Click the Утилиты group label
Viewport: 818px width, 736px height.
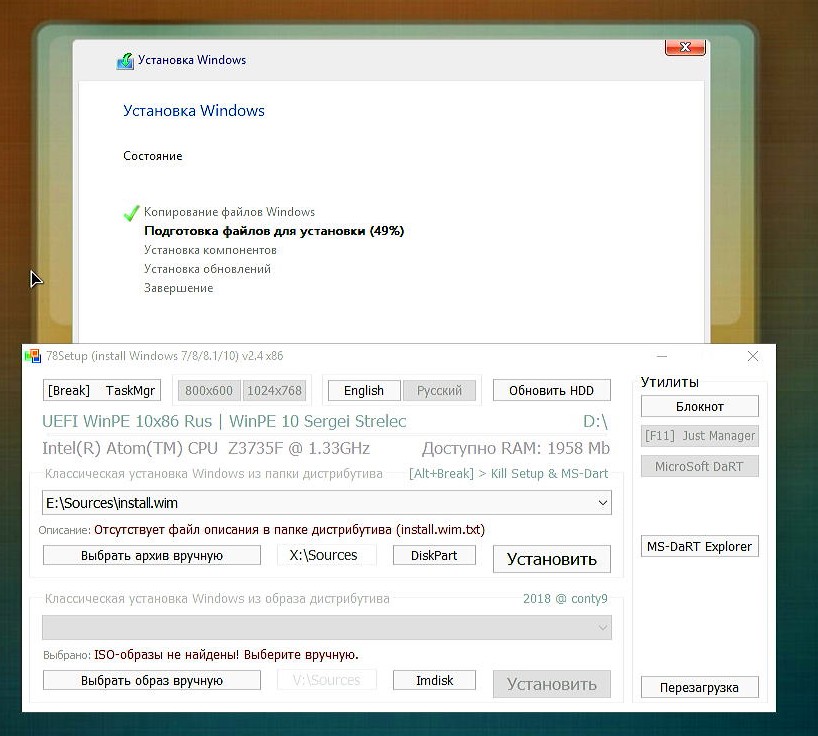click(669, 382)
